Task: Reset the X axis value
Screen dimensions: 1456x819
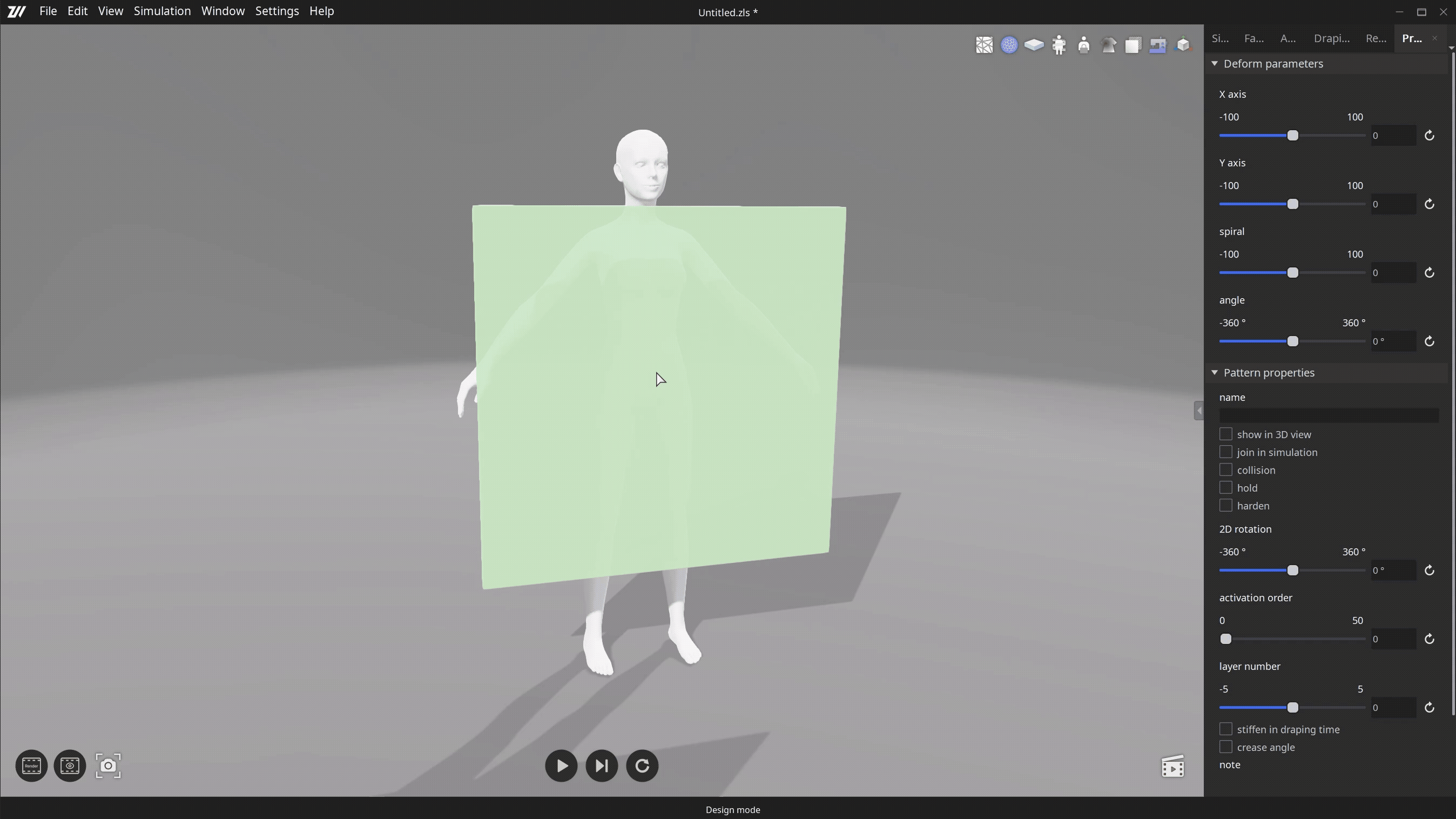Action: 1429,136
